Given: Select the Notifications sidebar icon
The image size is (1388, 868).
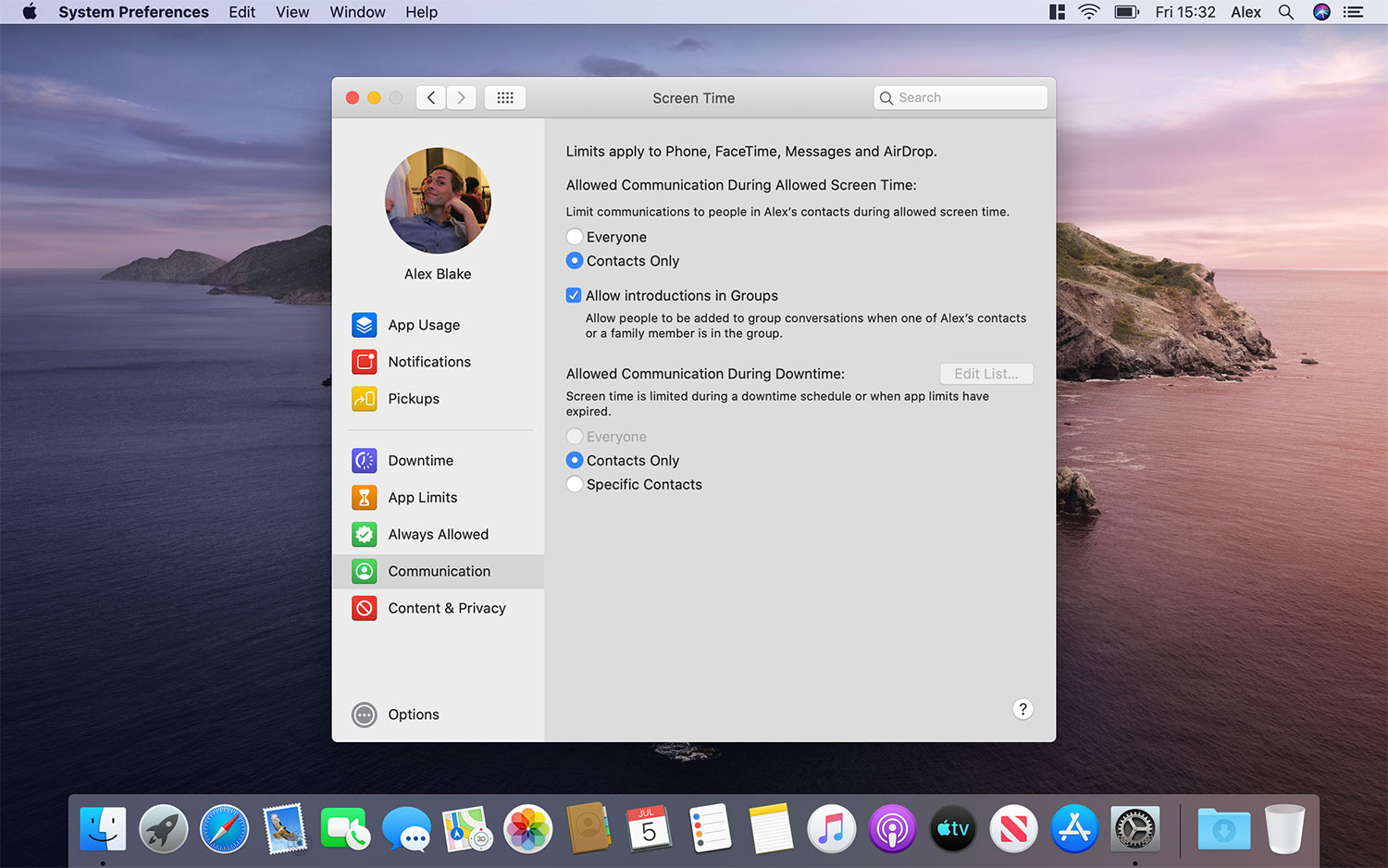Looking at the screenshot, I should 365,362.
